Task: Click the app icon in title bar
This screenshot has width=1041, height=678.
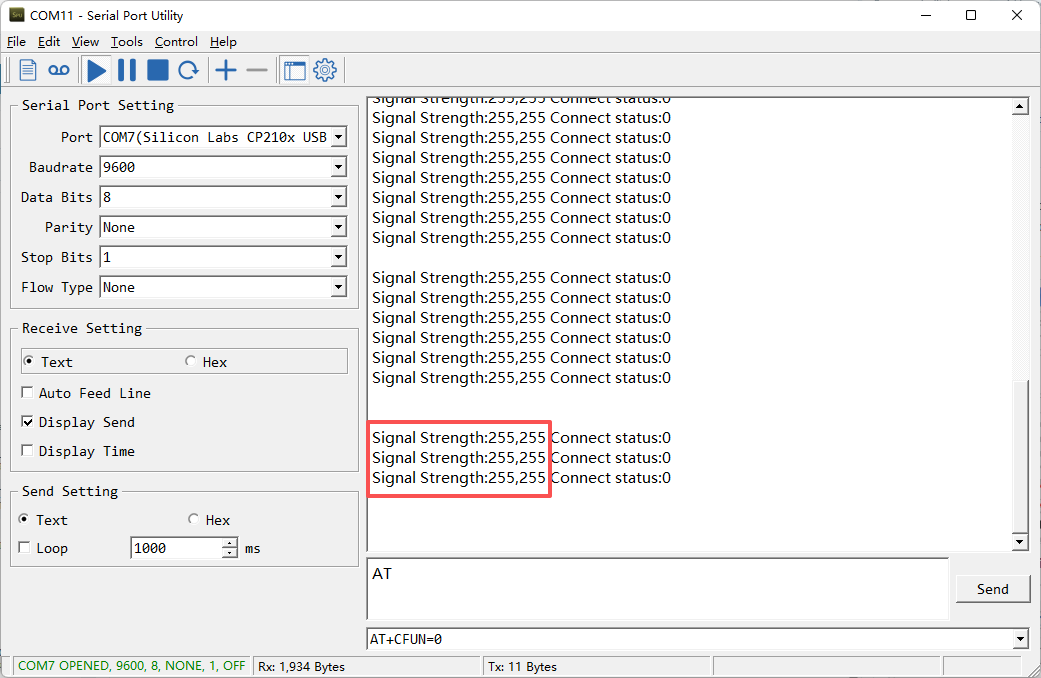Action: point(17,15)
